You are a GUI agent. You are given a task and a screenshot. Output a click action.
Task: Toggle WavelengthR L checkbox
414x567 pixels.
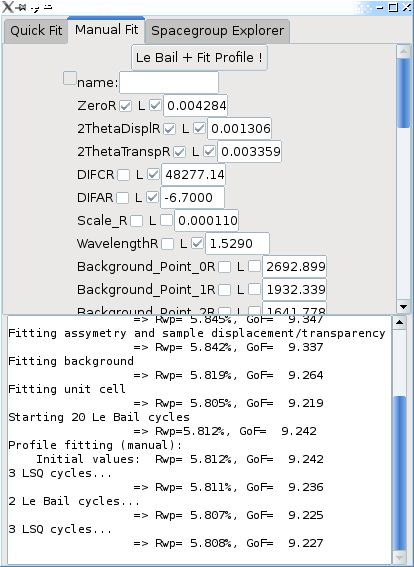pos(197,243)
